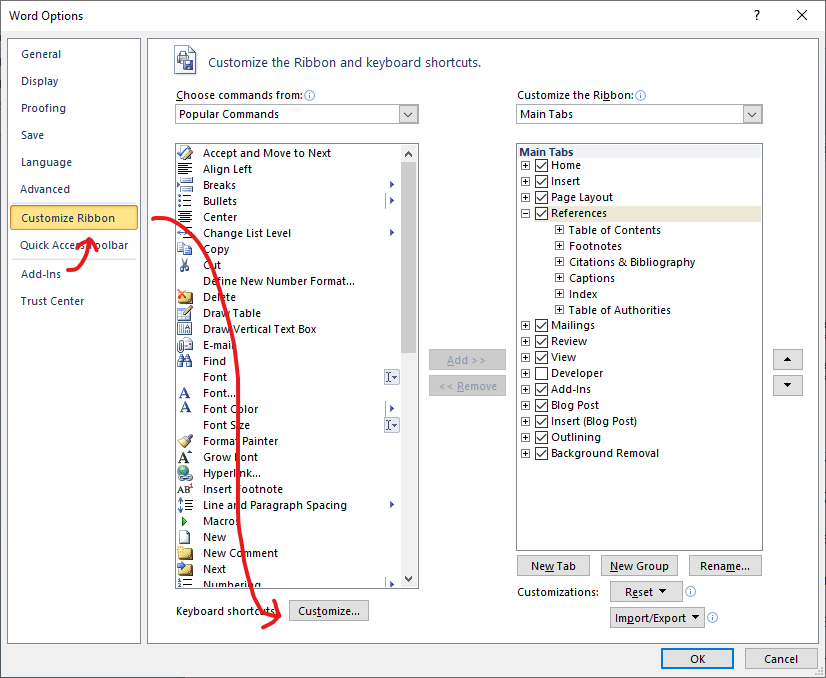Click the Center alignment icon
826x678 pixels.
[185, 217]
